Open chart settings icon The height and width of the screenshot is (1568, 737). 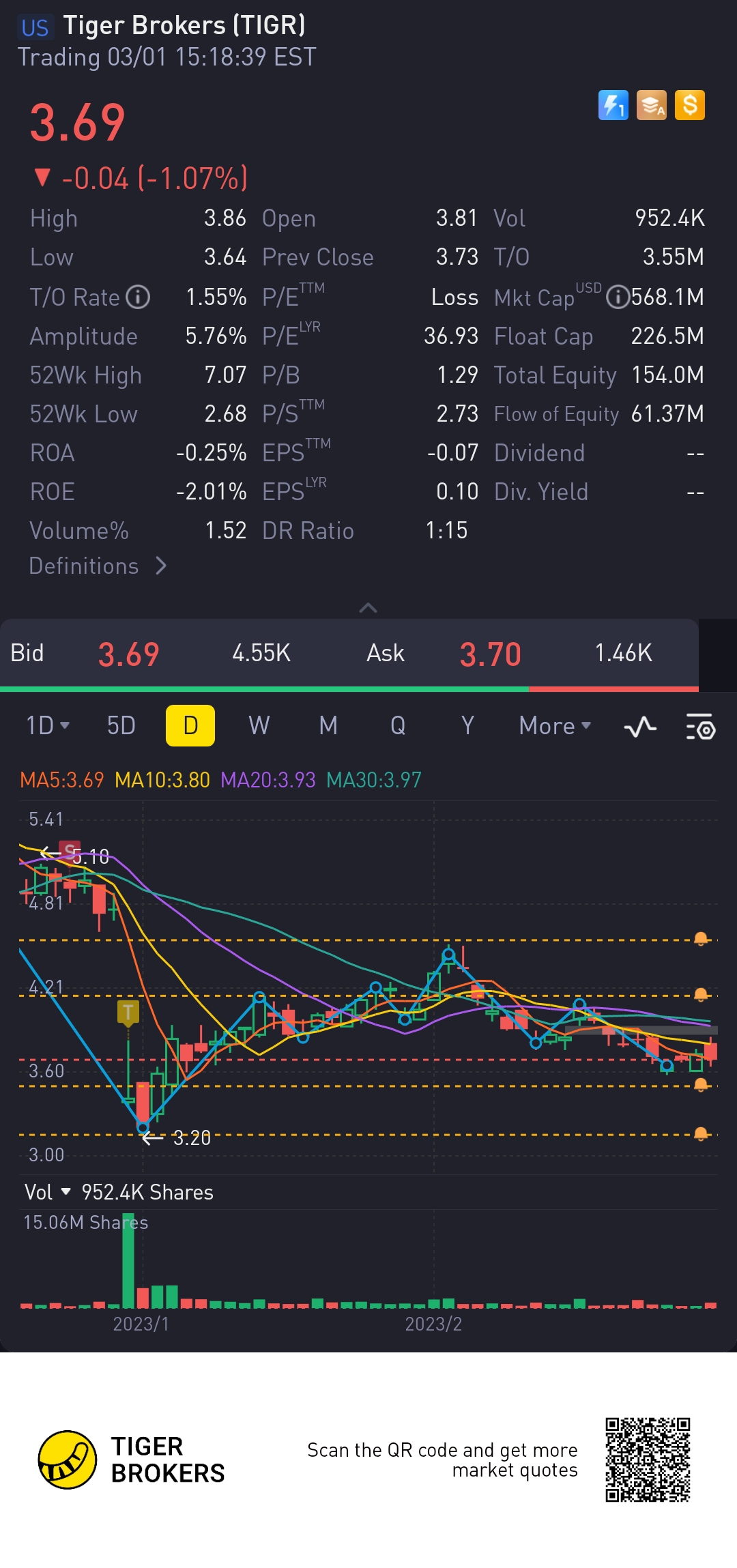click(x=700, y=726)
